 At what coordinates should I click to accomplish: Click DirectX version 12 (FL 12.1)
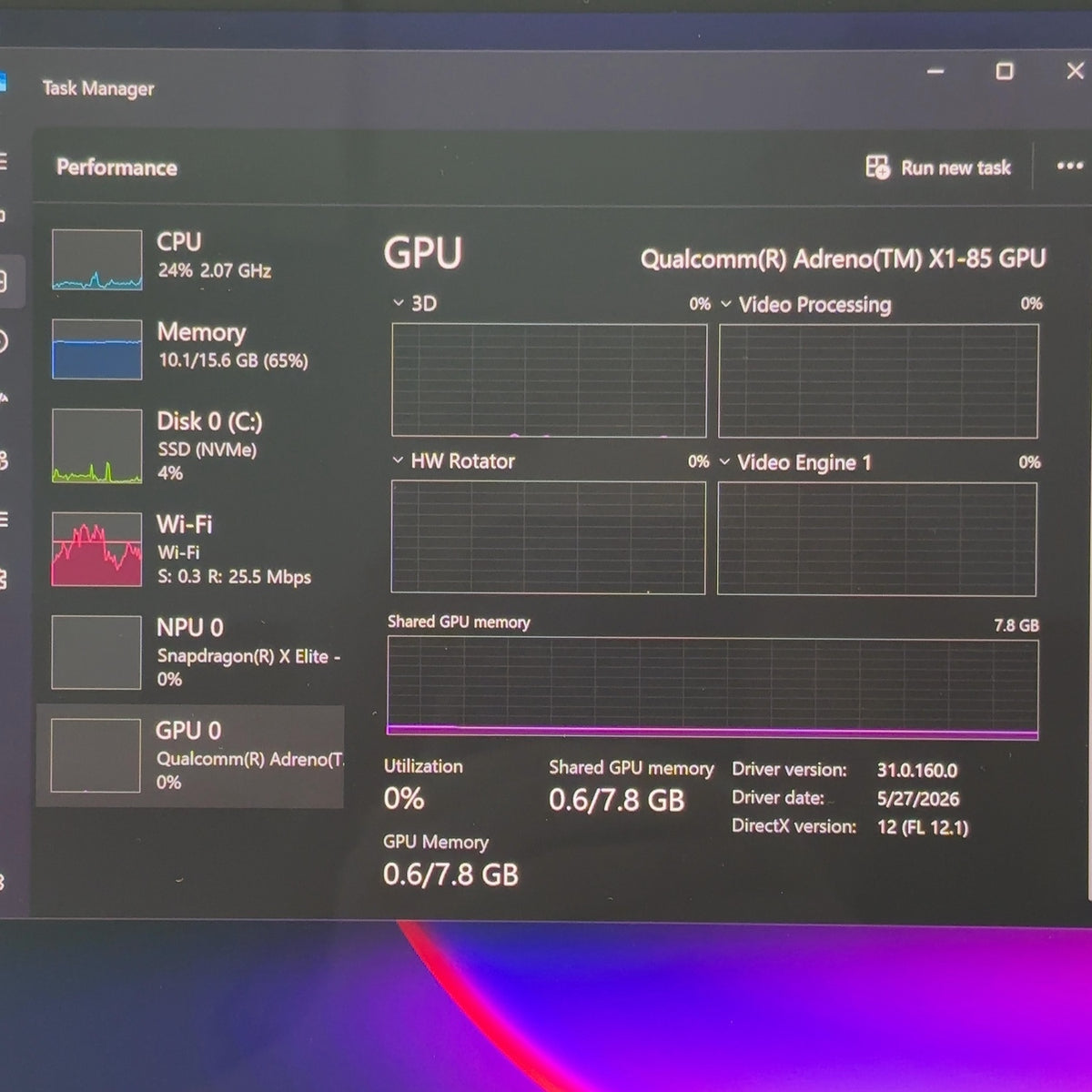pyautogui.click(x=923, y=827)
